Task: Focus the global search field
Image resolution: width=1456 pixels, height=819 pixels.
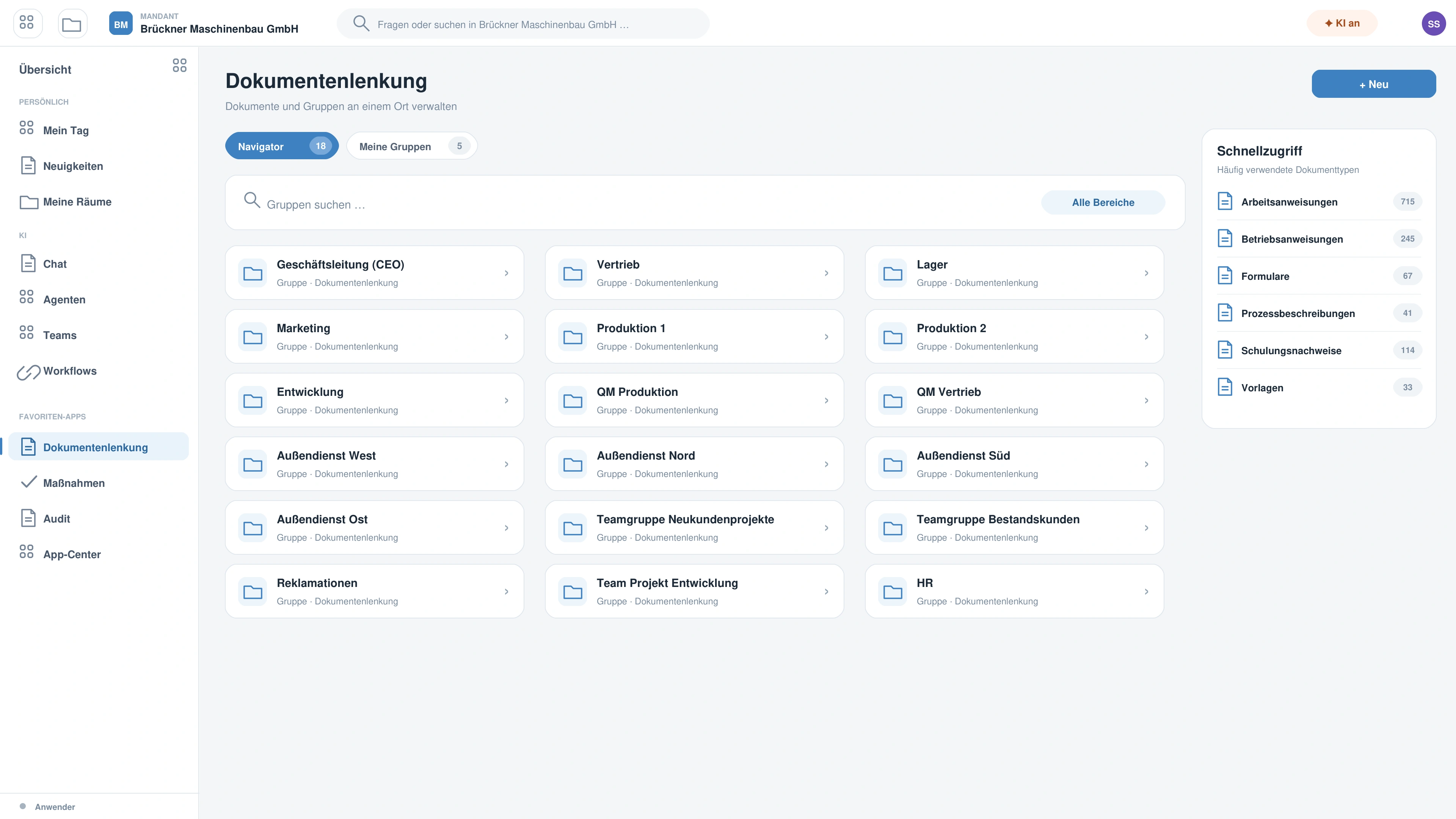Action: point(523,24)
